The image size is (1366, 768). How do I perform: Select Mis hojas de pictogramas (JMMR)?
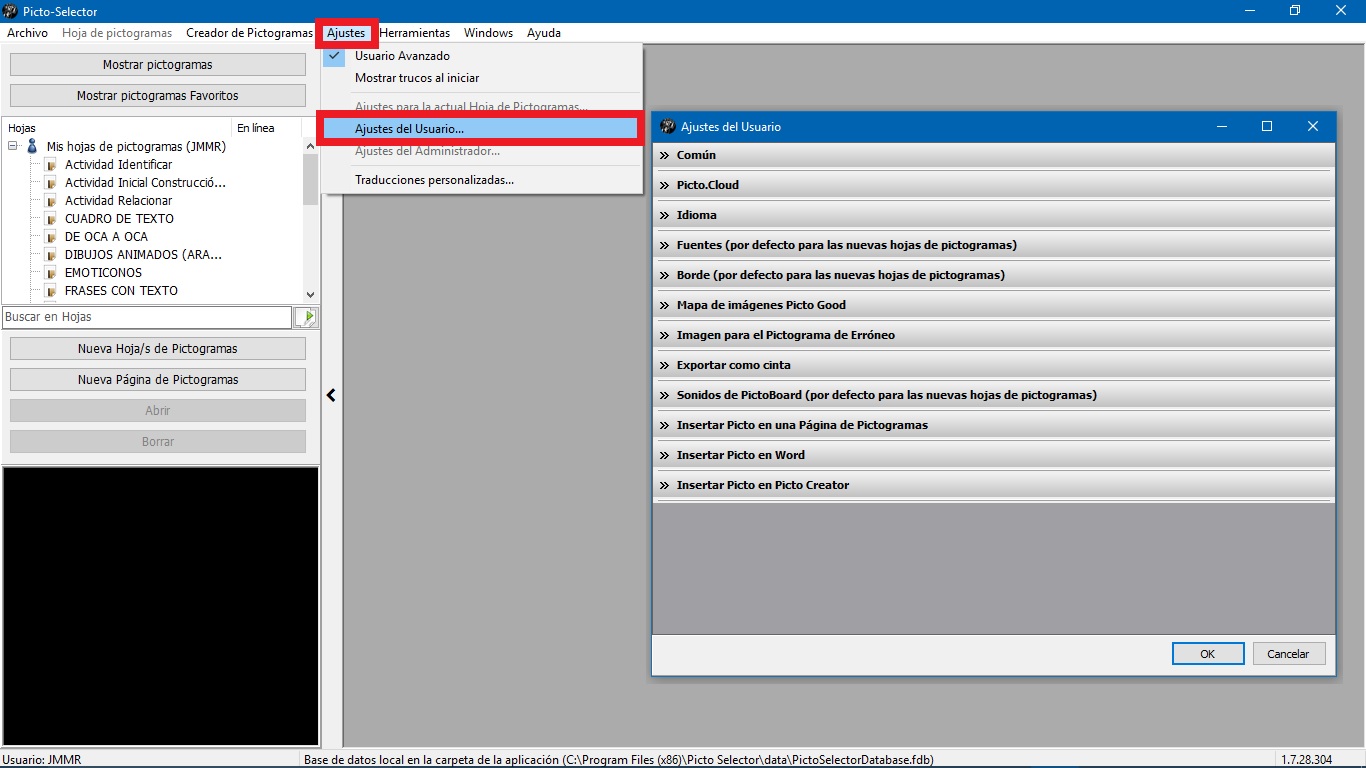pyautogui.click(x=136, y=146)
